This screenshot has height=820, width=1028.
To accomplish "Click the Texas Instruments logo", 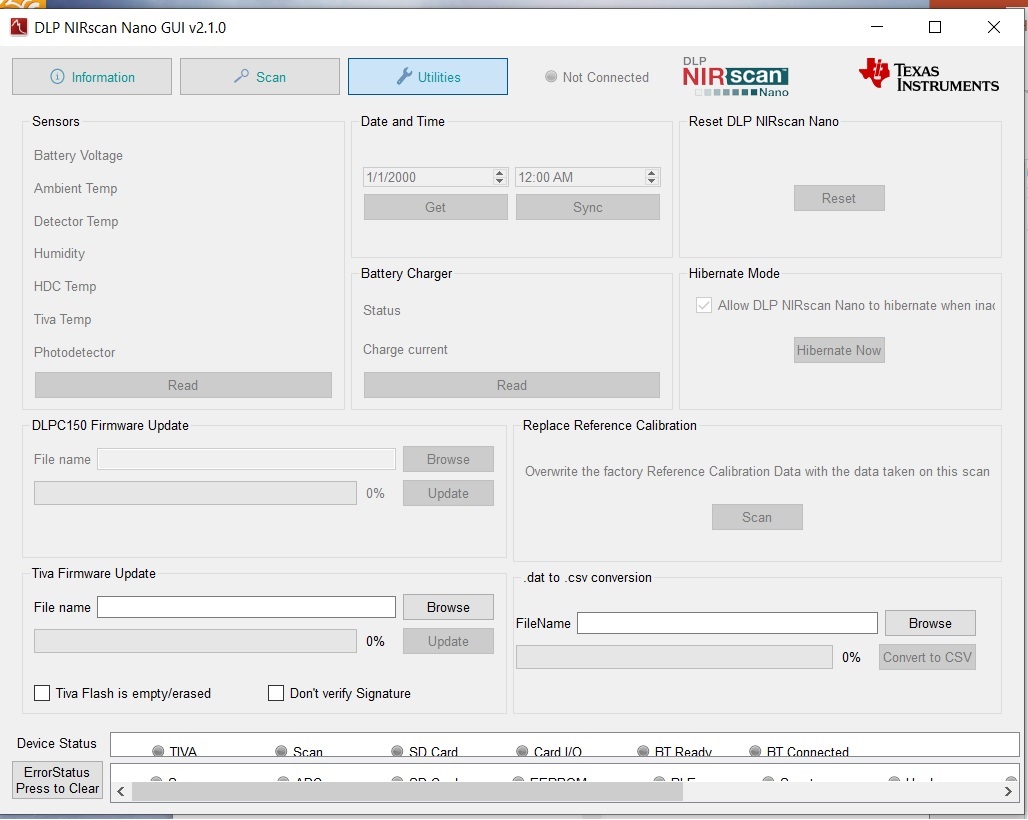I will click(928, 75).
